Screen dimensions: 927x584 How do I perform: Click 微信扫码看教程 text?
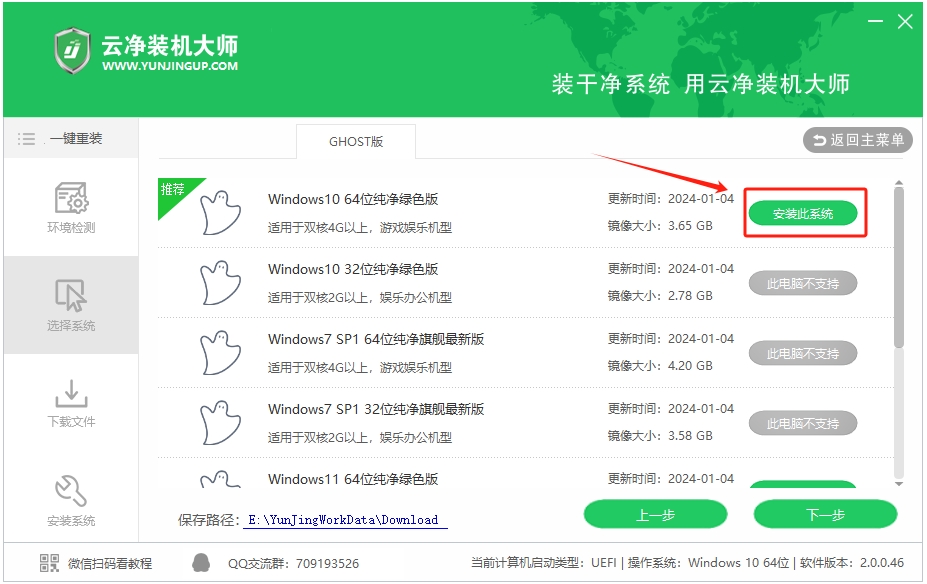click(x=110, y=563)
